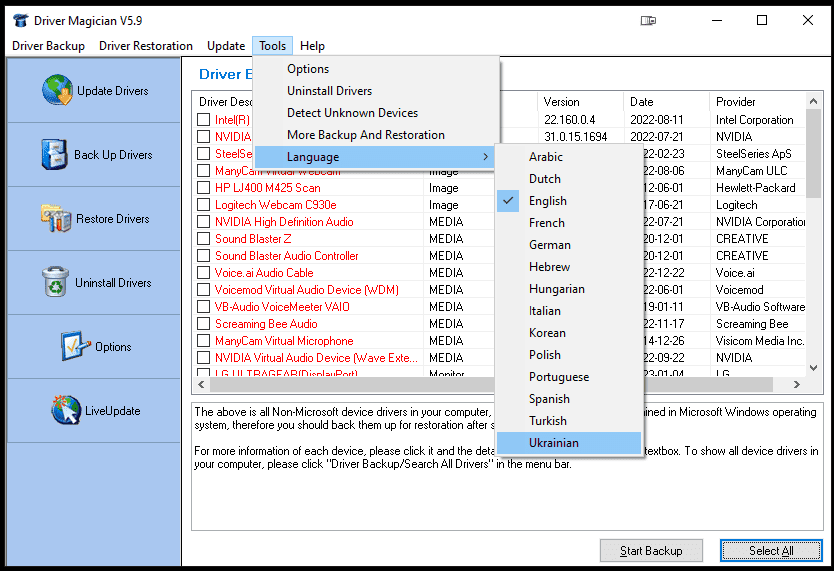This screenshot has height=571, width=834.
Task: Select Spanish language
Action: [569, 399]
